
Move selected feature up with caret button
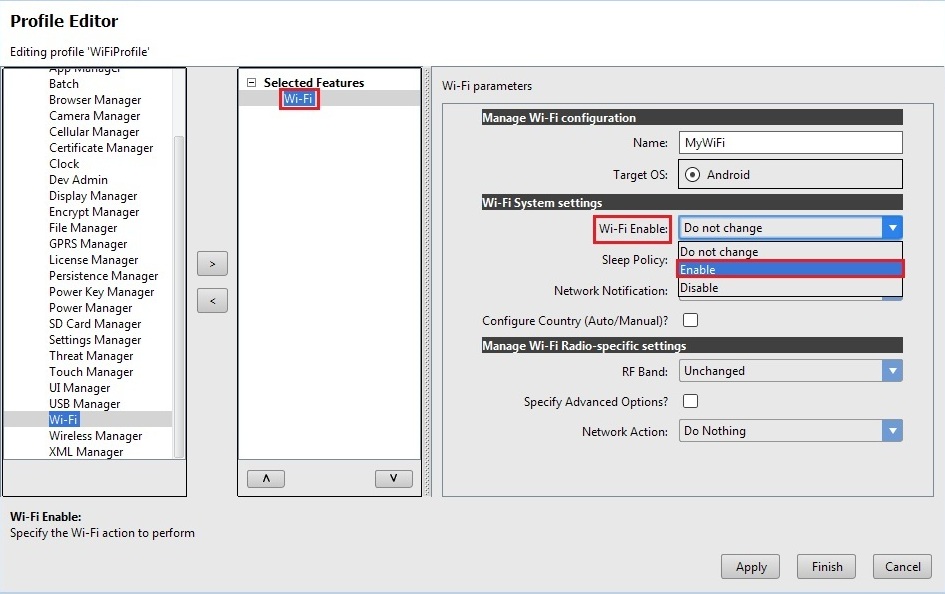point(265,479)
